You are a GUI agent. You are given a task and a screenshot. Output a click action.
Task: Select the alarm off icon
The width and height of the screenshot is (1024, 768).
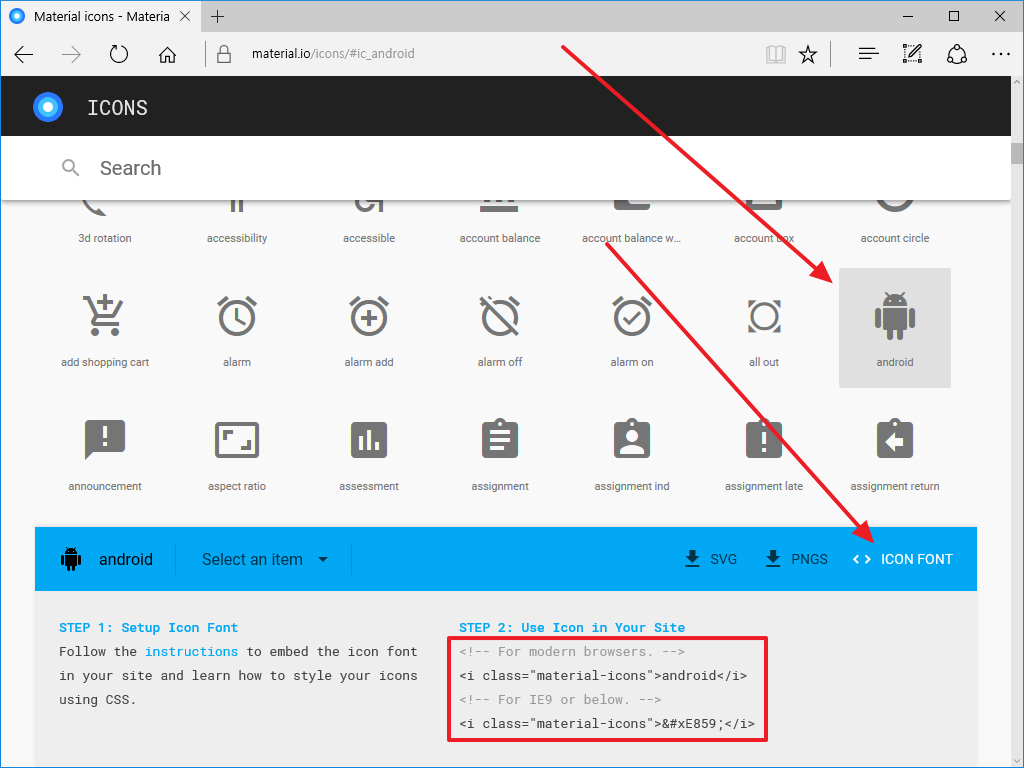pos(500,315)
